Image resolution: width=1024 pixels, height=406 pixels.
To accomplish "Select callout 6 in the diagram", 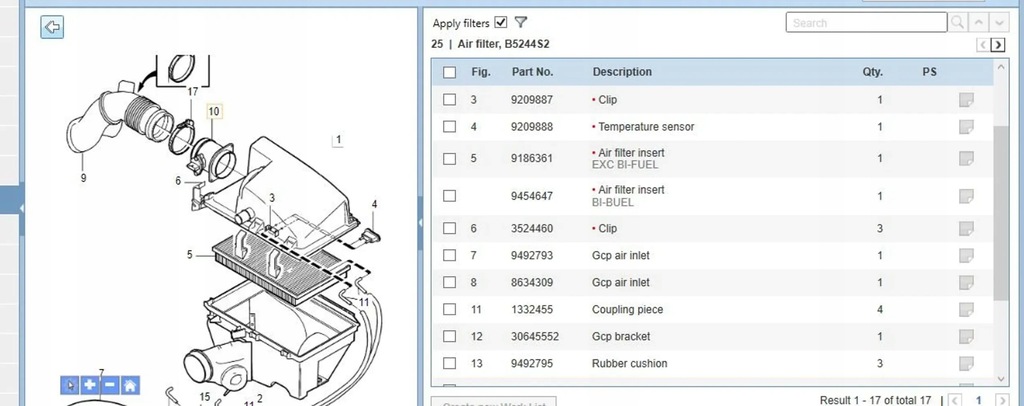I will pyautogui.click(x=178, y=181).
